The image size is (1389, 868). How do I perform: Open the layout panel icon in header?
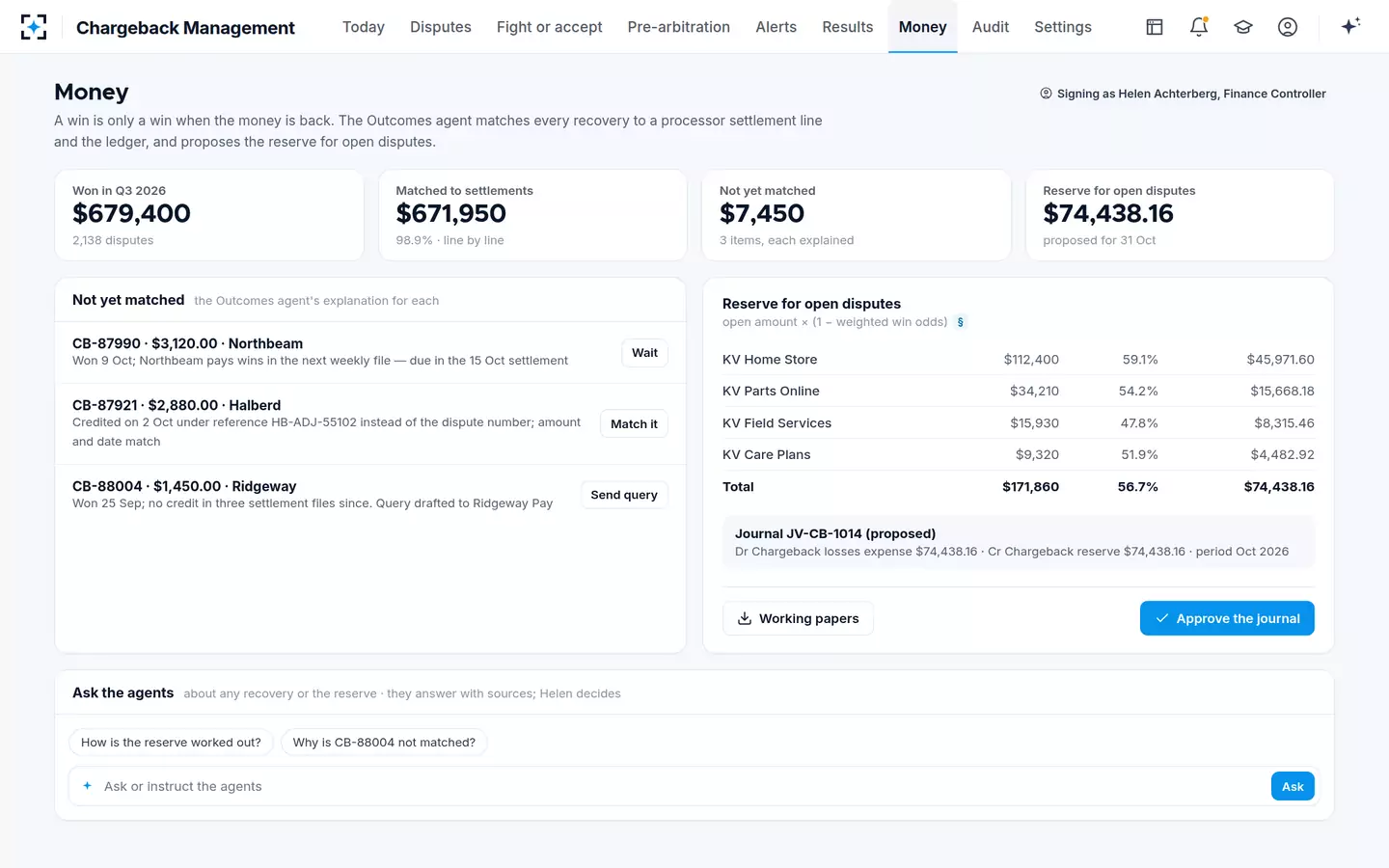tap(1155, 27)
